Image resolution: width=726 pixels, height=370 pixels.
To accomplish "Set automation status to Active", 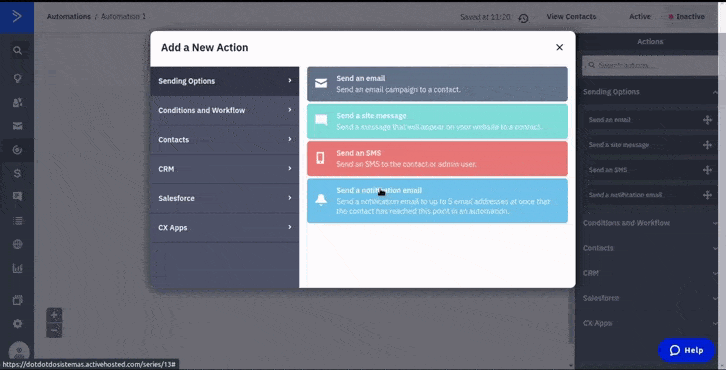I will (x=639, y=17).
